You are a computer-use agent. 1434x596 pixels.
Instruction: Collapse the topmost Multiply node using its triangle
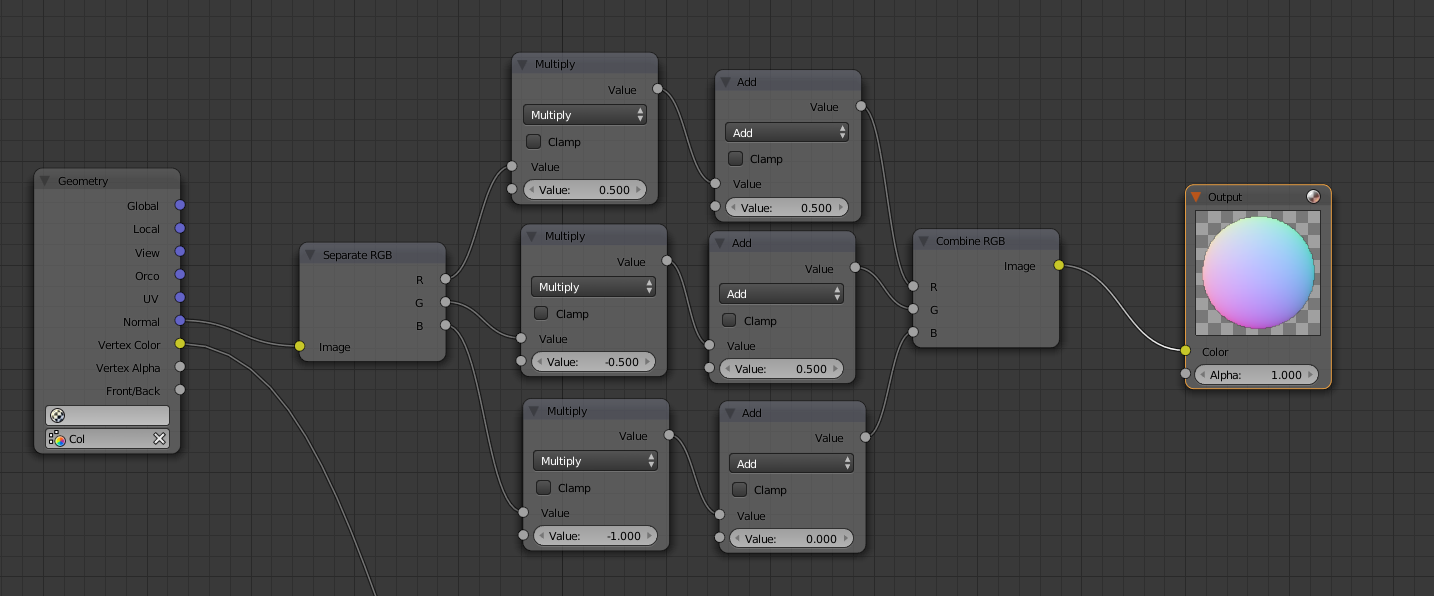(x=522, y=64)
